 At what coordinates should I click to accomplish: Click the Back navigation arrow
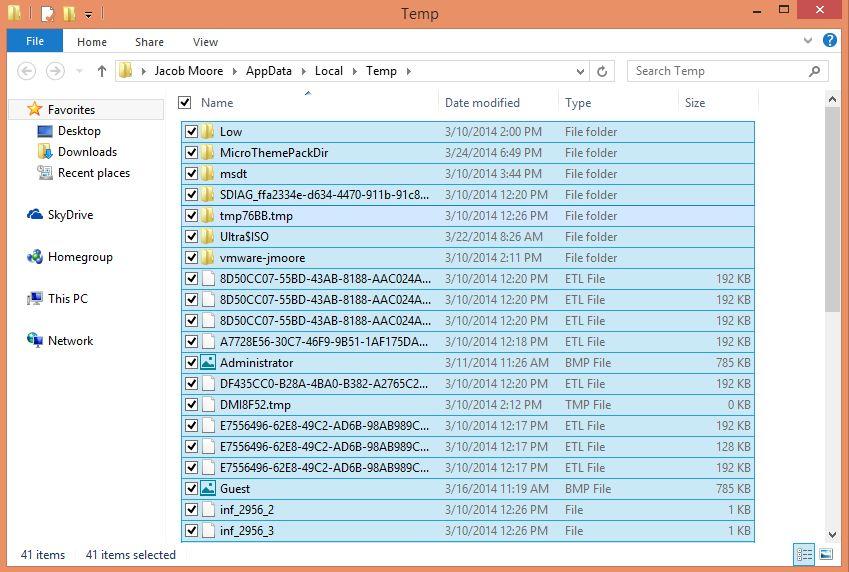(x=27, y=71)
